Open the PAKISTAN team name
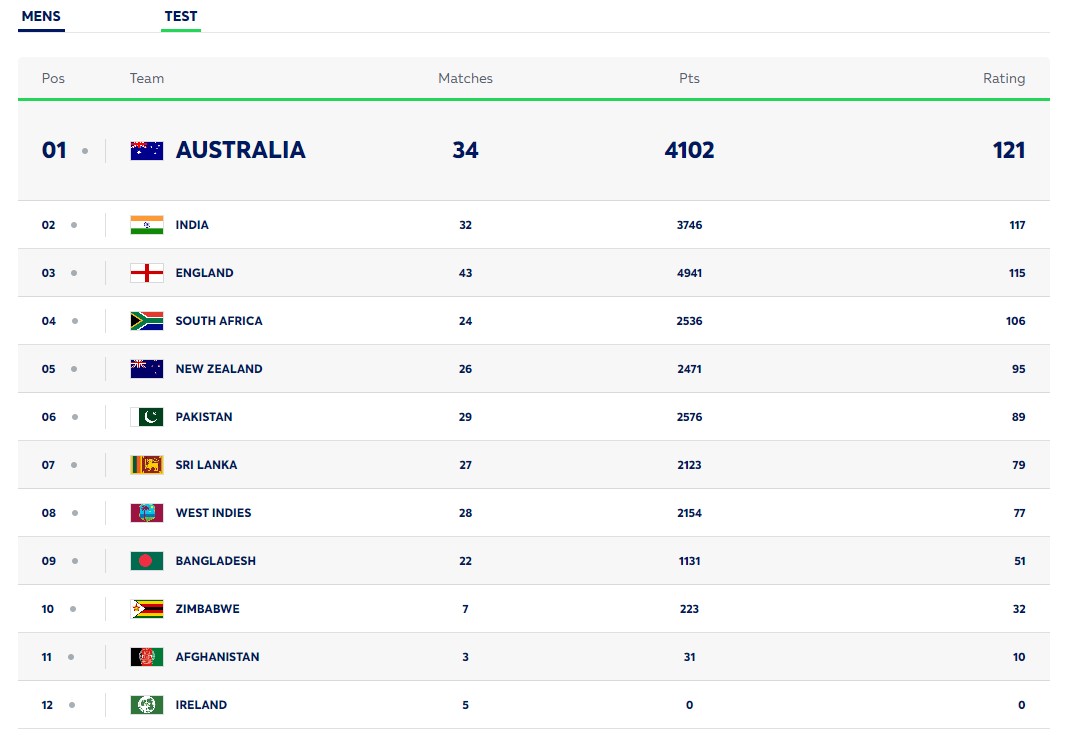 [203, 417]
